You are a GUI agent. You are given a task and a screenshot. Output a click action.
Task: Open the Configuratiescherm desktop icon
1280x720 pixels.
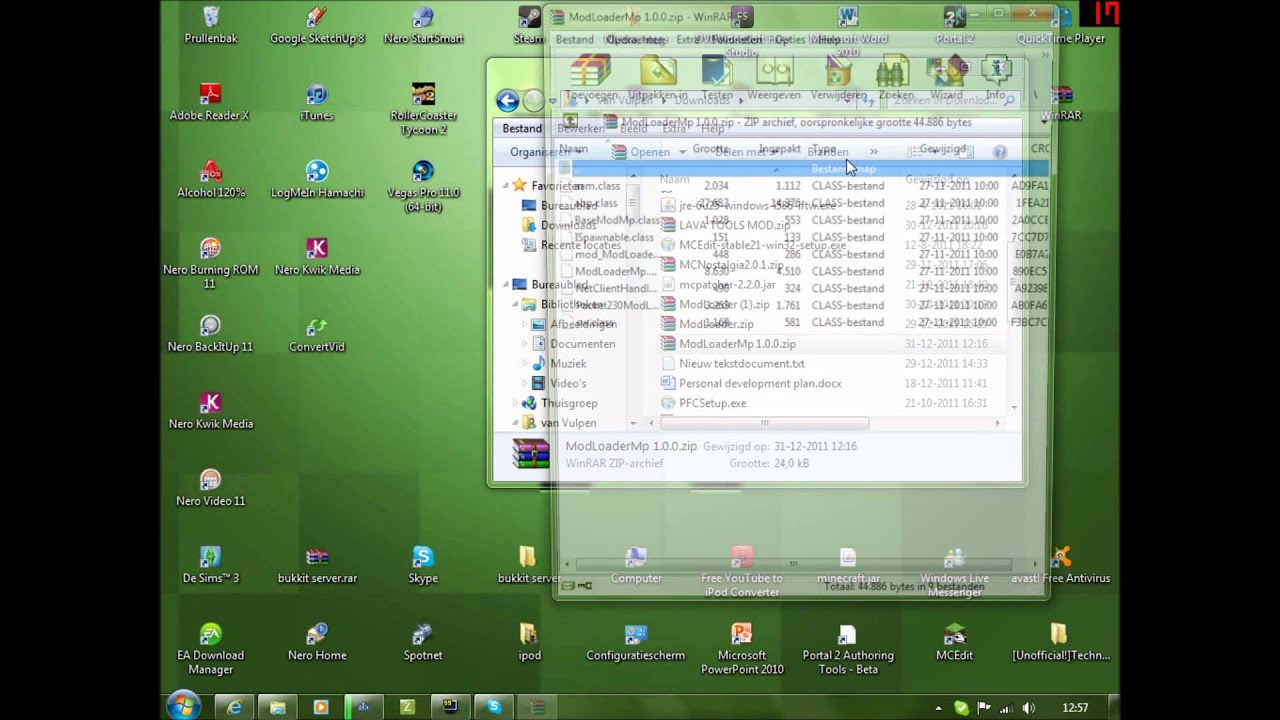[x=636, y=642]
